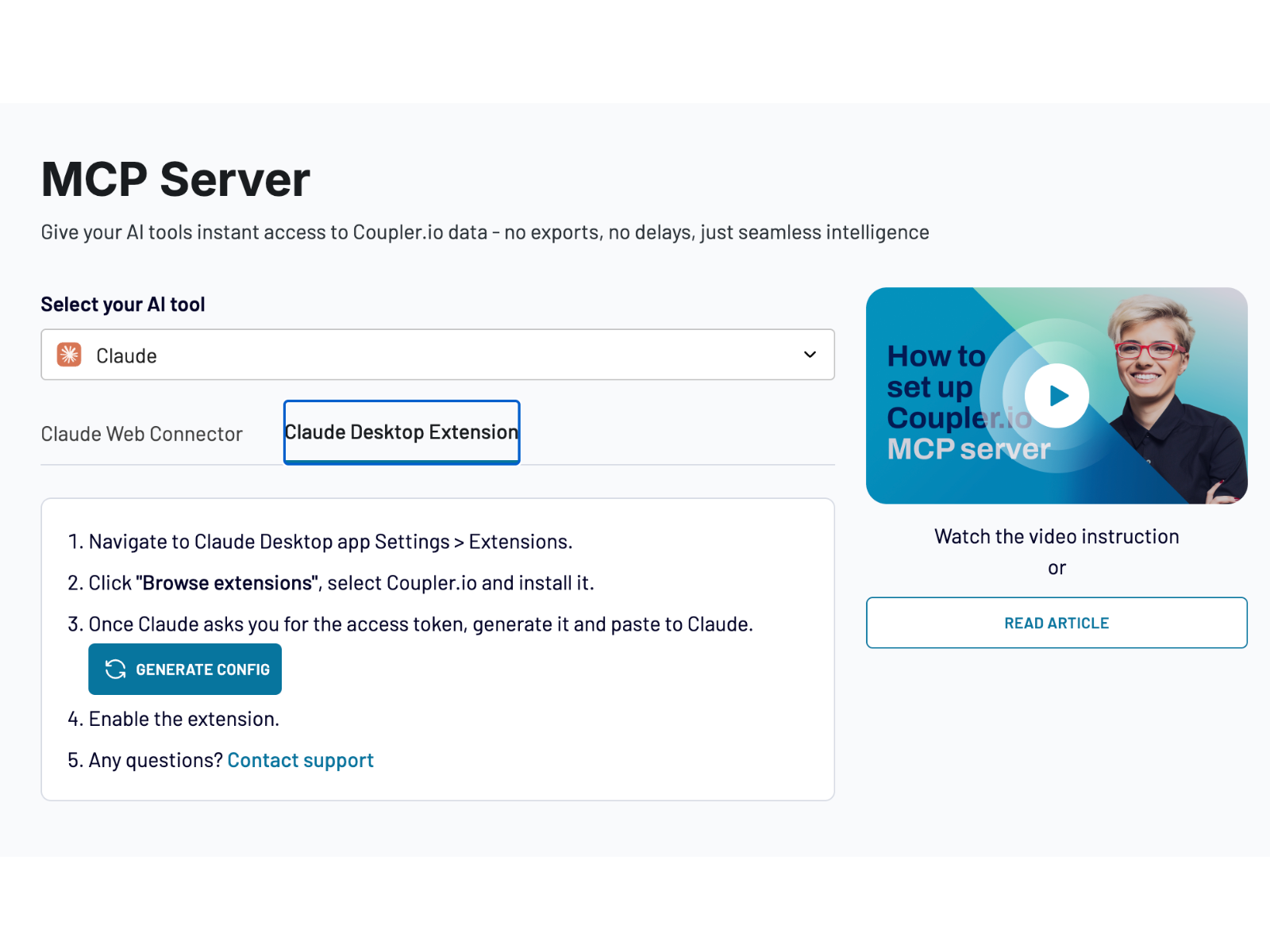Click the Watch the video instruction text
1270x952 pixels.
tap(1056, 536)
